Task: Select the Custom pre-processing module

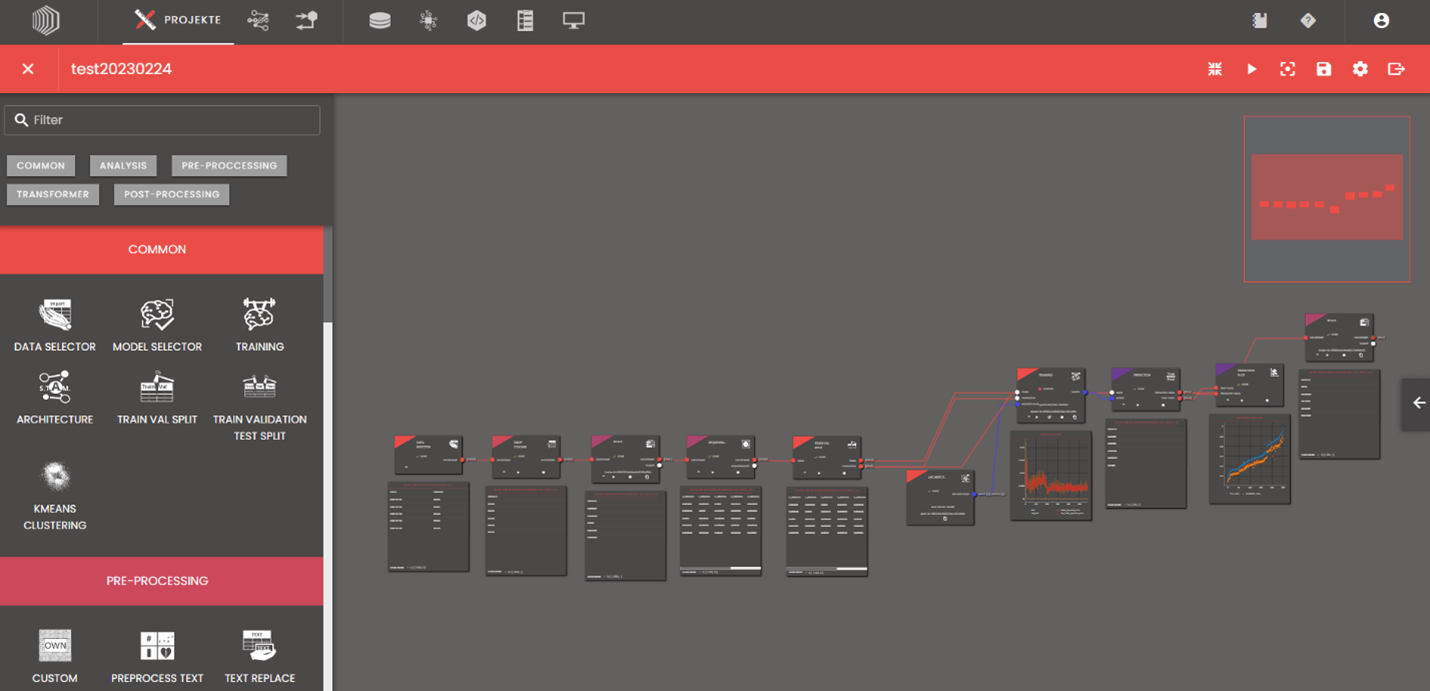Action: pos(55,656)
